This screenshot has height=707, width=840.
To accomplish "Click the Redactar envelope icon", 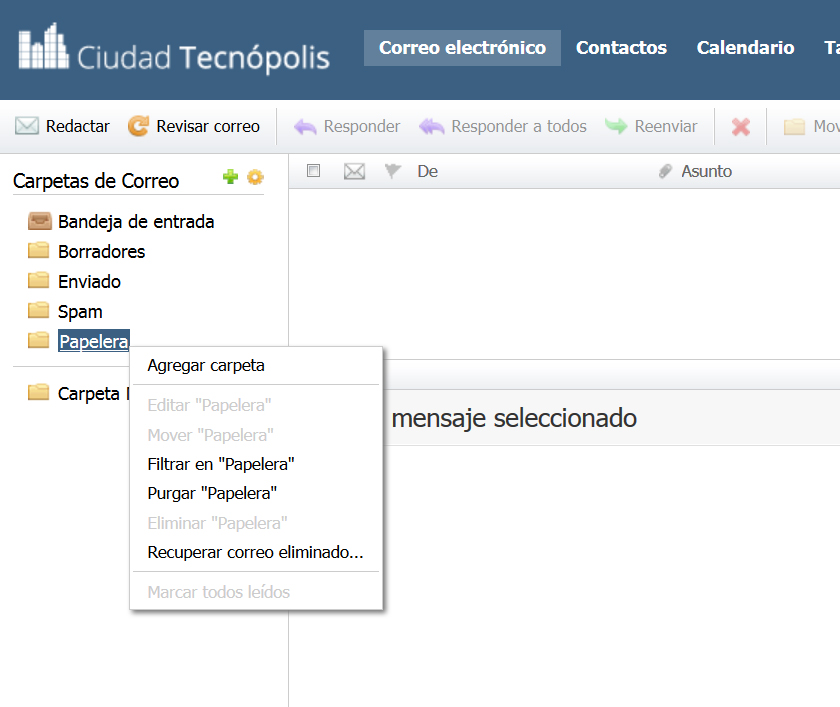I will click(27, 126).
